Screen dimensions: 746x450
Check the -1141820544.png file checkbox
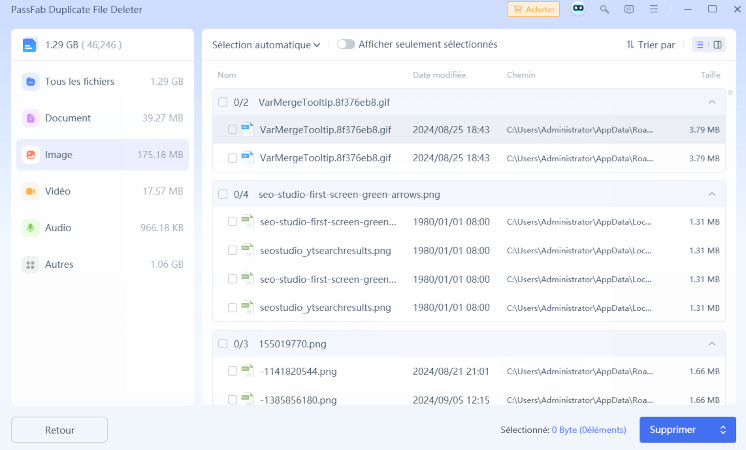click(x=232, y=371)
